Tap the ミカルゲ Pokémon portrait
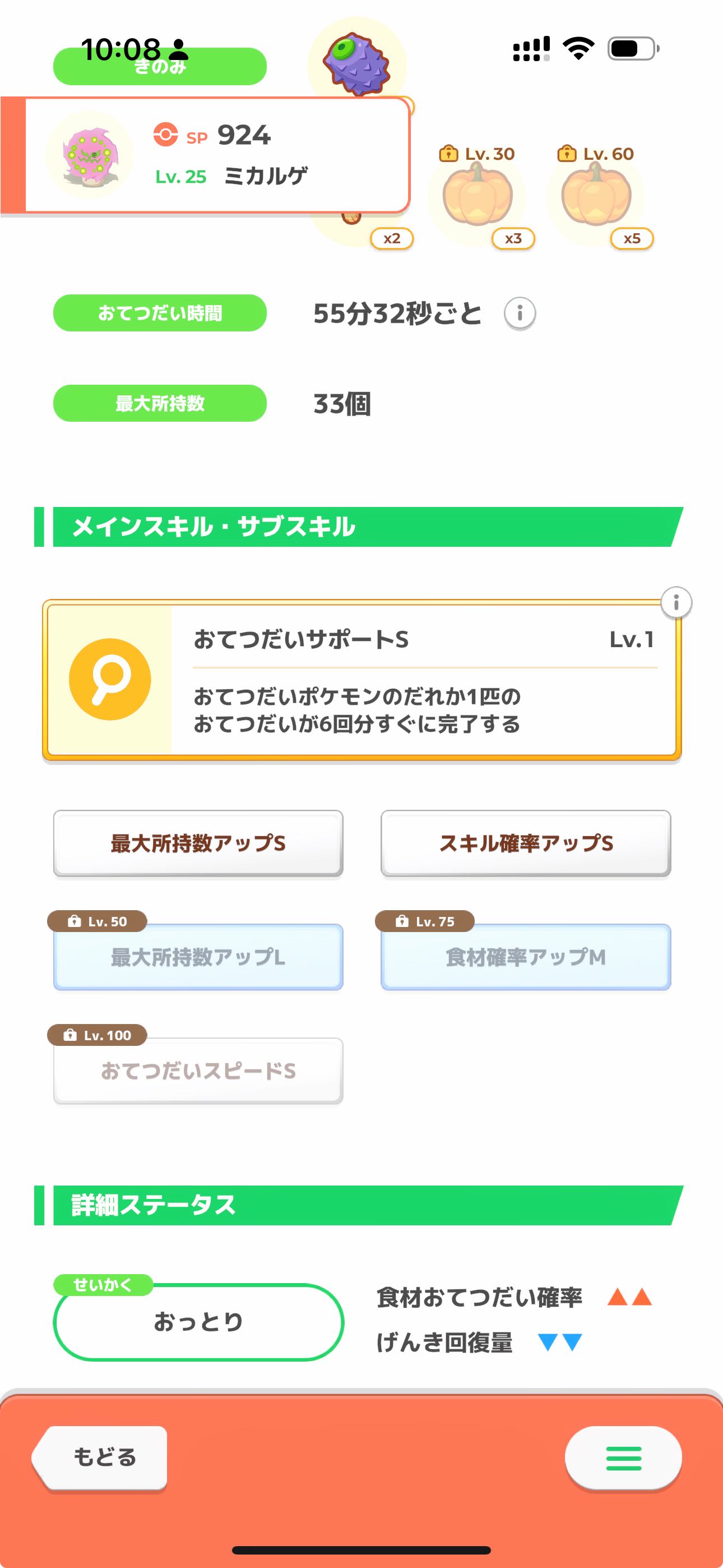The image size is (723, 1568). (x=89, y=155)
